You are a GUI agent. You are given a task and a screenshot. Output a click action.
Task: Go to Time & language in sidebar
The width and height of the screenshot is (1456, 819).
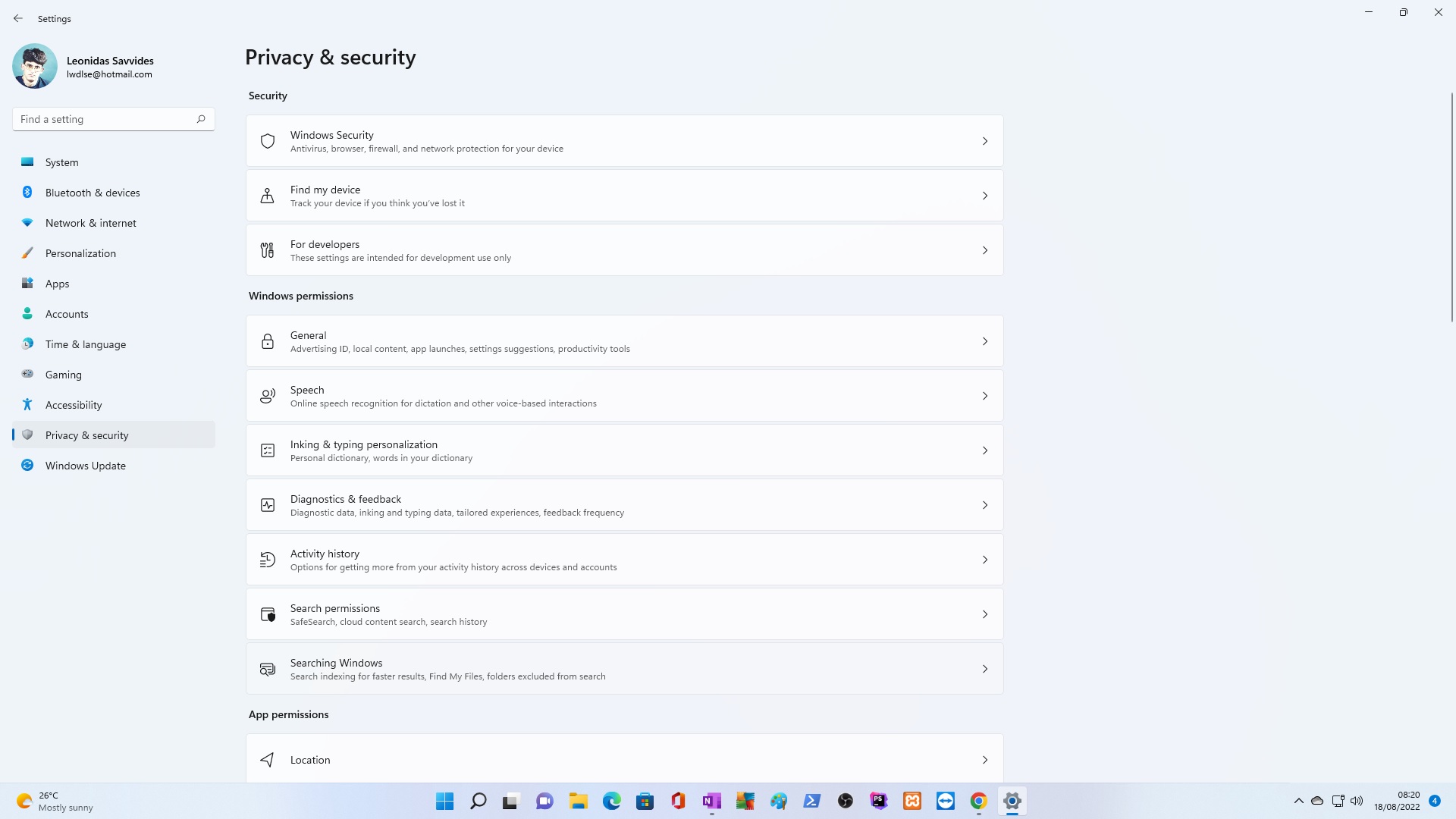tap(114, 344)
